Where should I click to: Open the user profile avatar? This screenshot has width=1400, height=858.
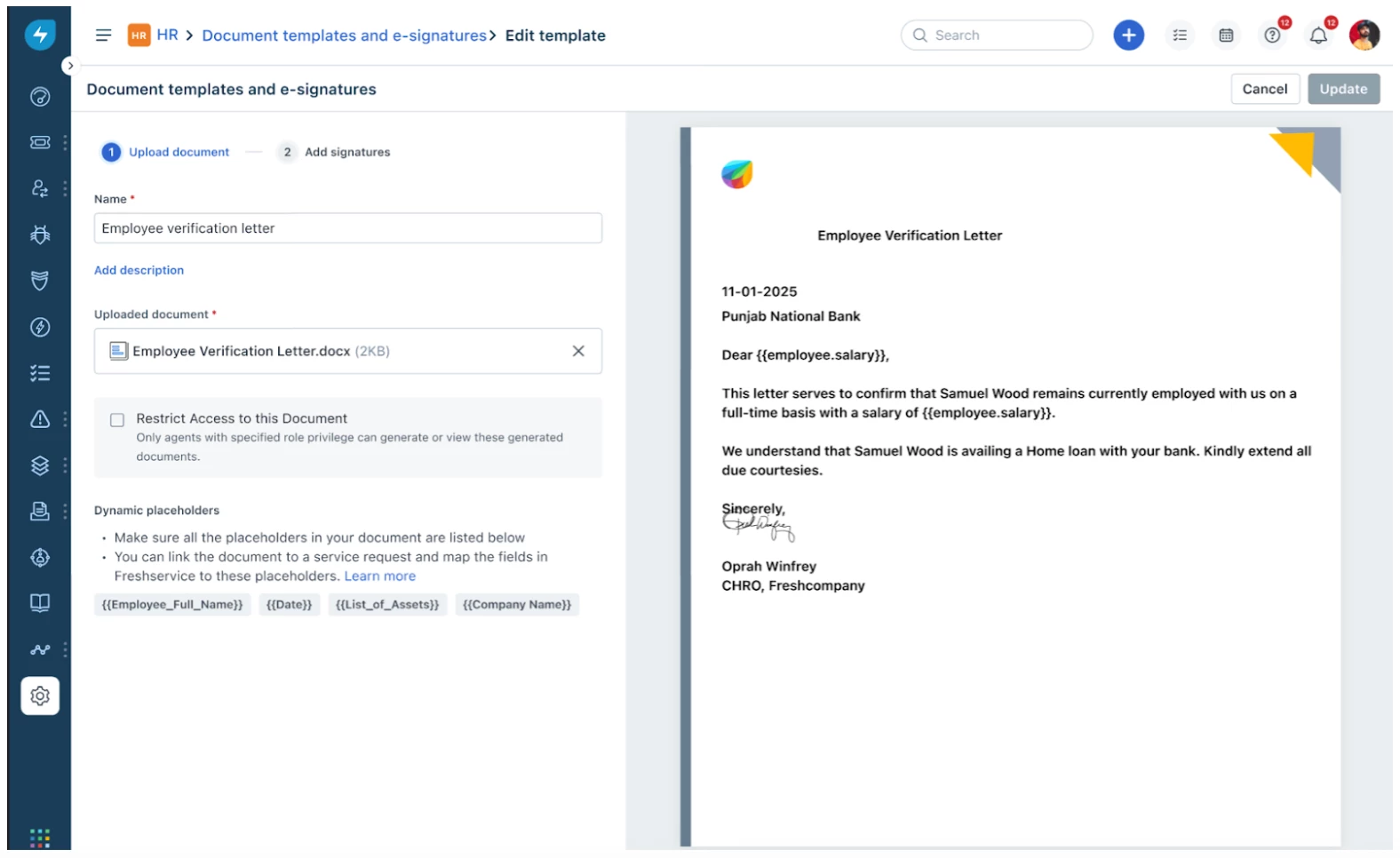tap(1364, 36)
